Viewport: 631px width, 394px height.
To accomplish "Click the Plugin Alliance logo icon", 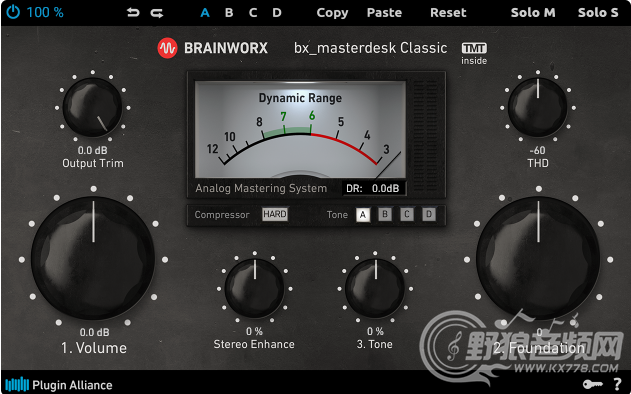I will pos(17,384).
